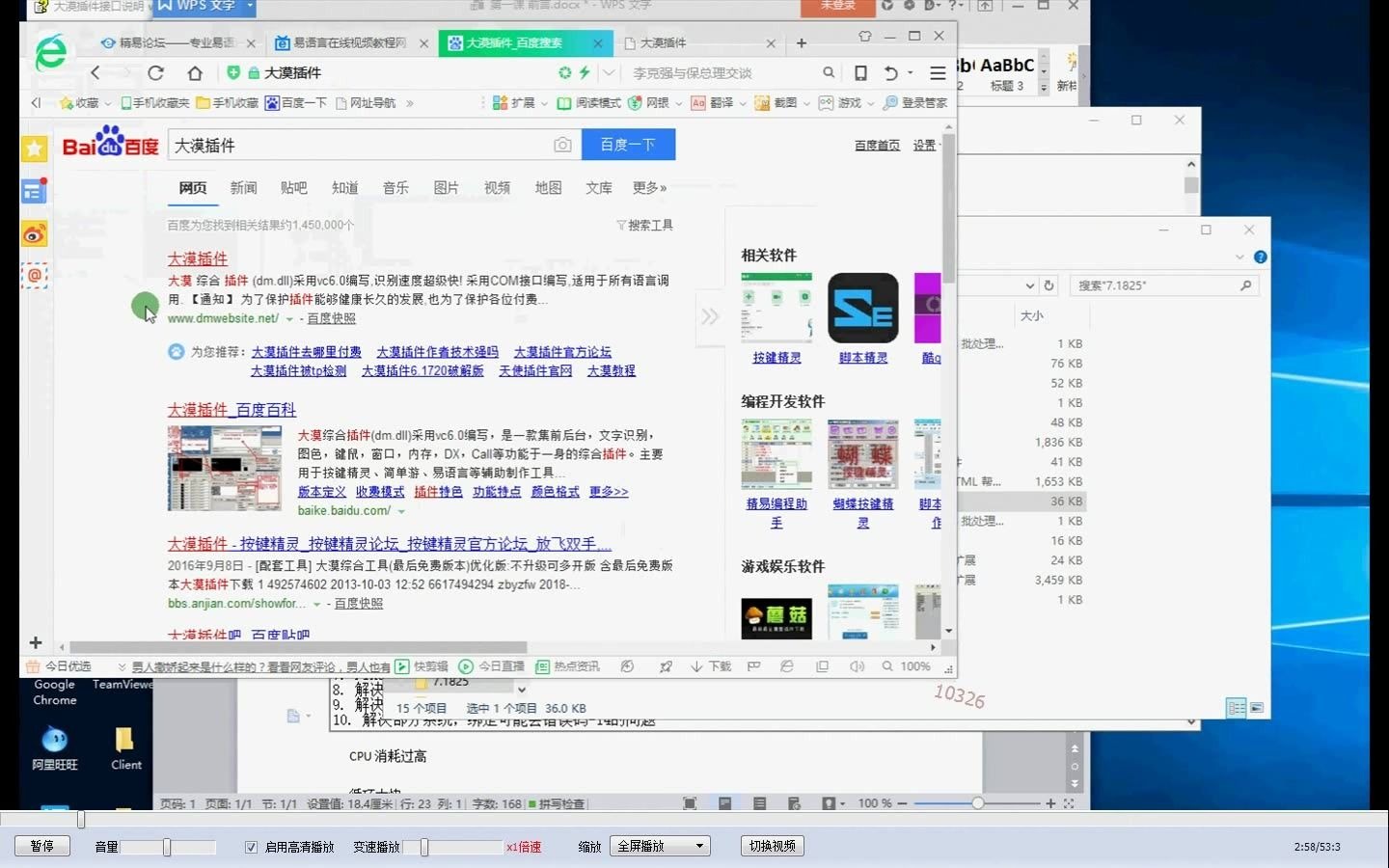The image size is (1389, 868).
Task: Click the phone mode icon beside address bar
Action: point(860,72)
